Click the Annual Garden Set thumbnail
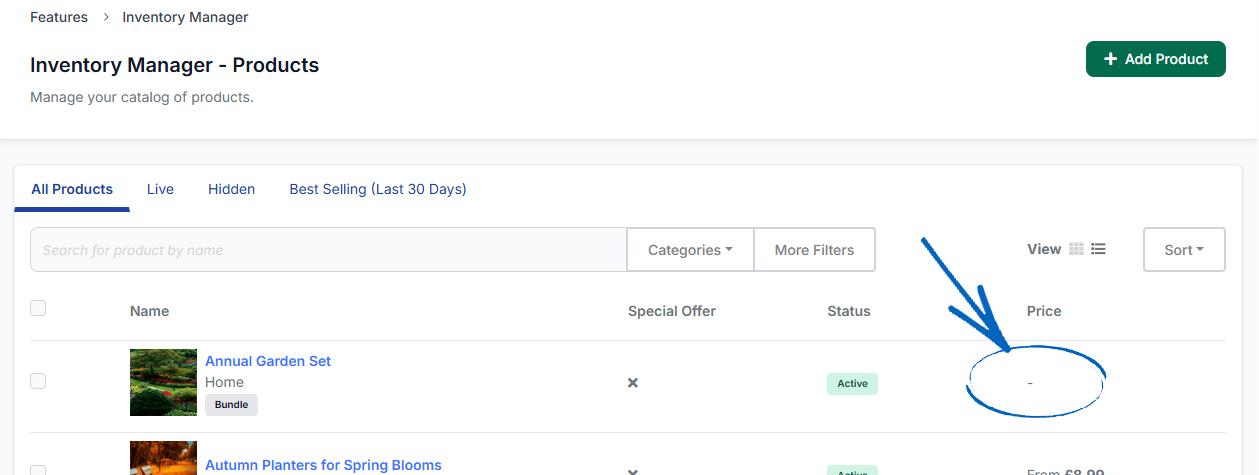 tap(163, 382)
